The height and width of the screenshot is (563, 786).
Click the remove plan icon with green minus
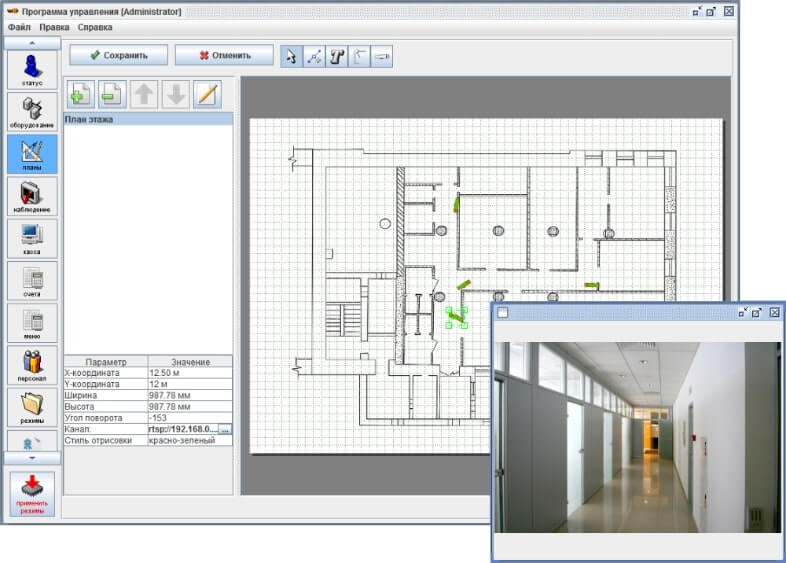point(112,94)
